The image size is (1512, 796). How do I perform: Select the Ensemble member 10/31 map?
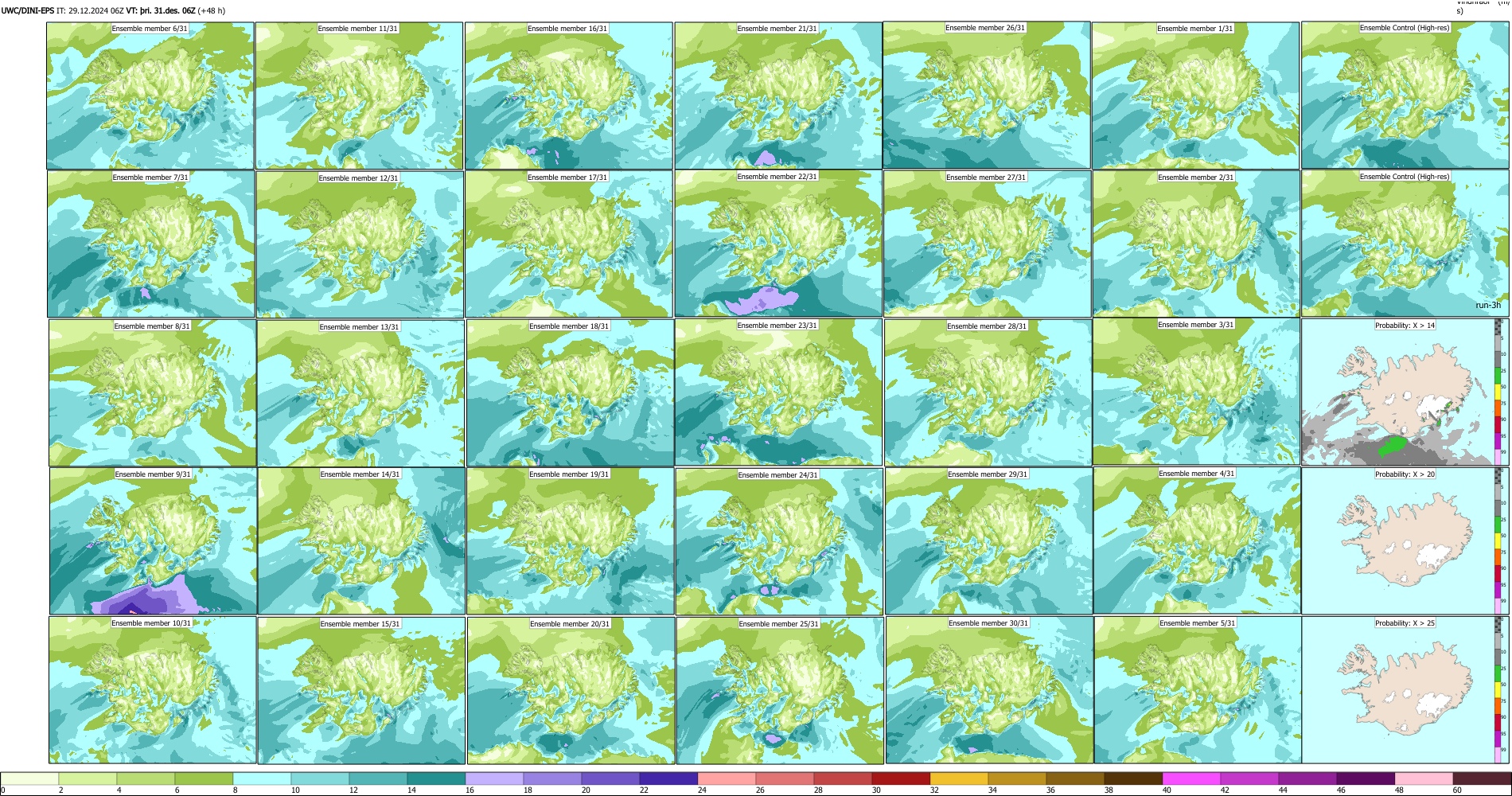(153, 690)
